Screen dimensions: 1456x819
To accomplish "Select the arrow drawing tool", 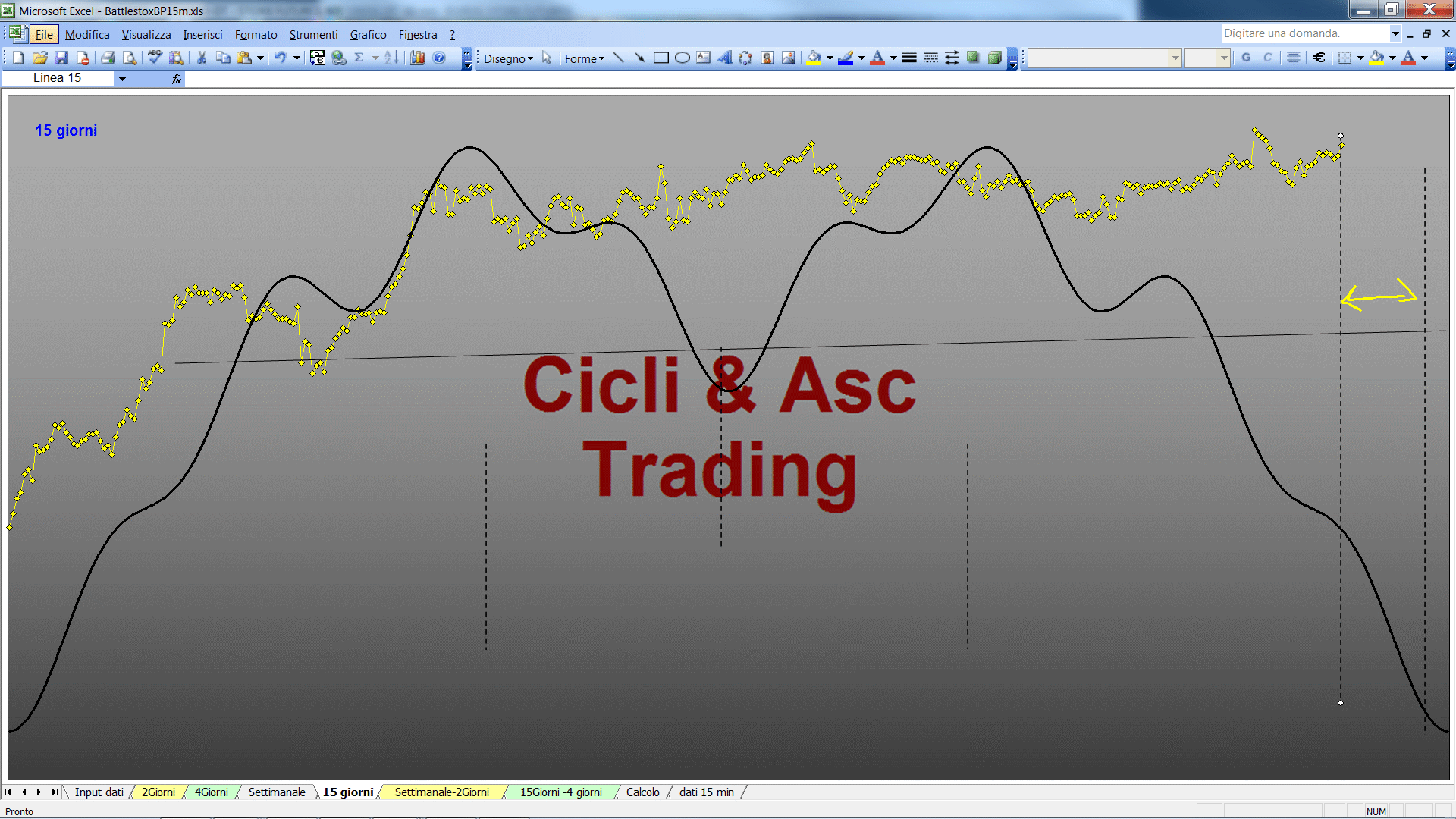I will tap(640, 58).
